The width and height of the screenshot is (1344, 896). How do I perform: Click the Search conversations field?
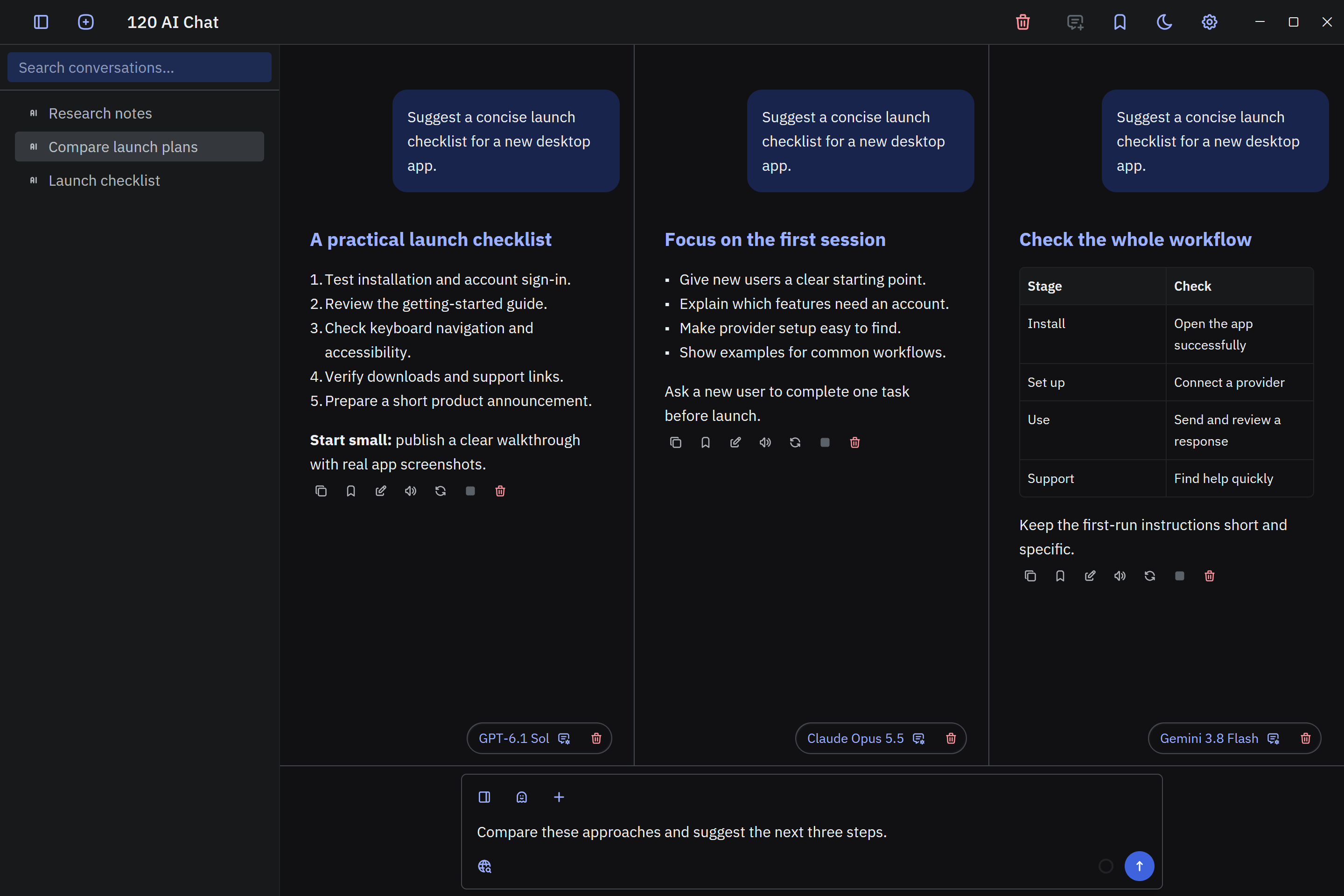click(x=140, y=67)
